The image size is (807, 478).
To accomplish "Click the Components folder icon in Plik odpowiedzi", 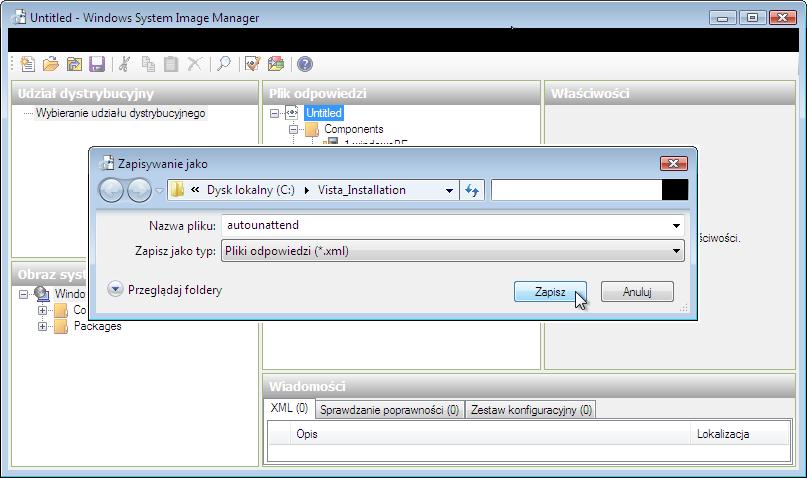I will click(312, 129).
